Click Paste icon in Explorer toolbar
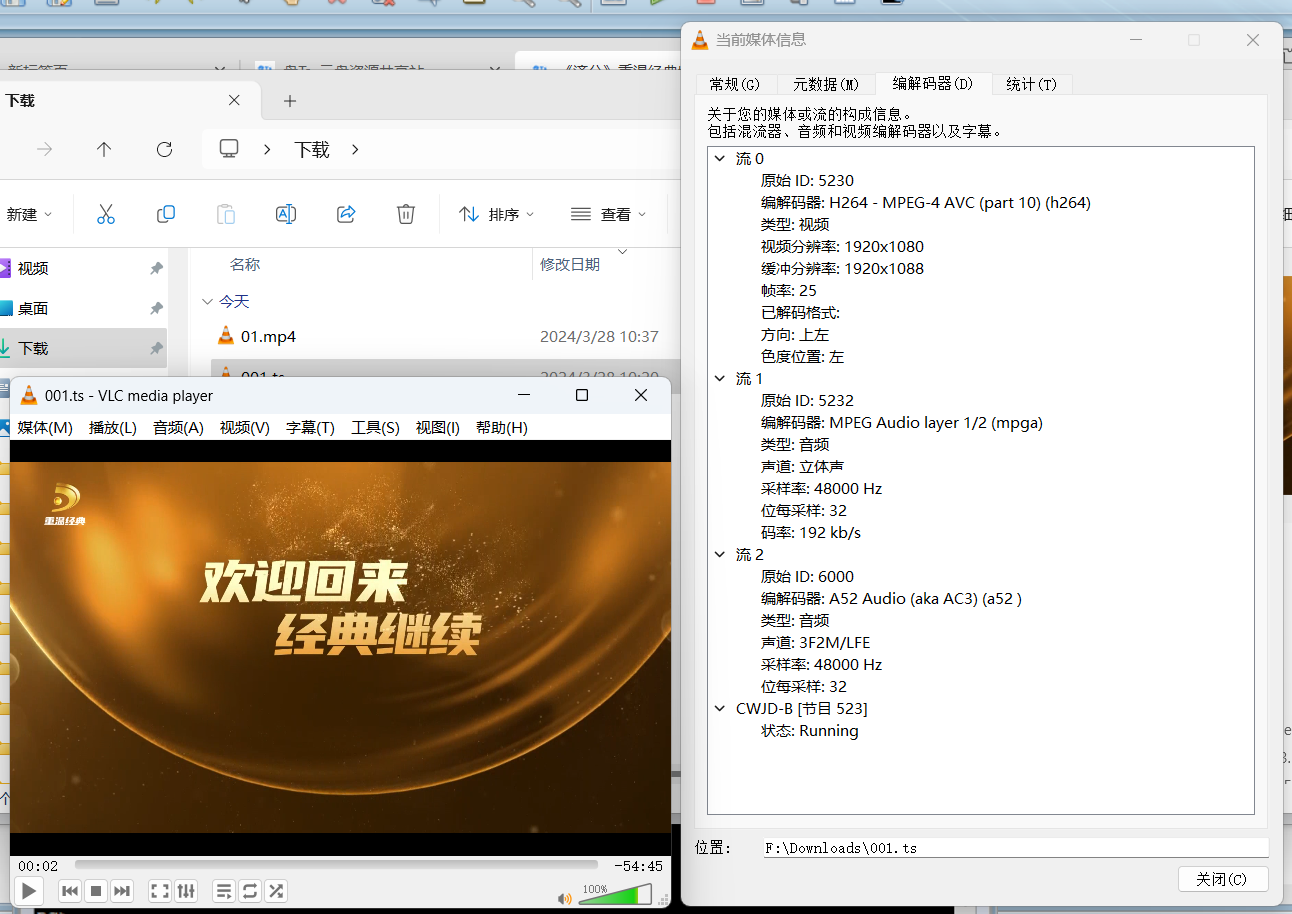This screenshot has width=1292, height=914. point(226,214)
